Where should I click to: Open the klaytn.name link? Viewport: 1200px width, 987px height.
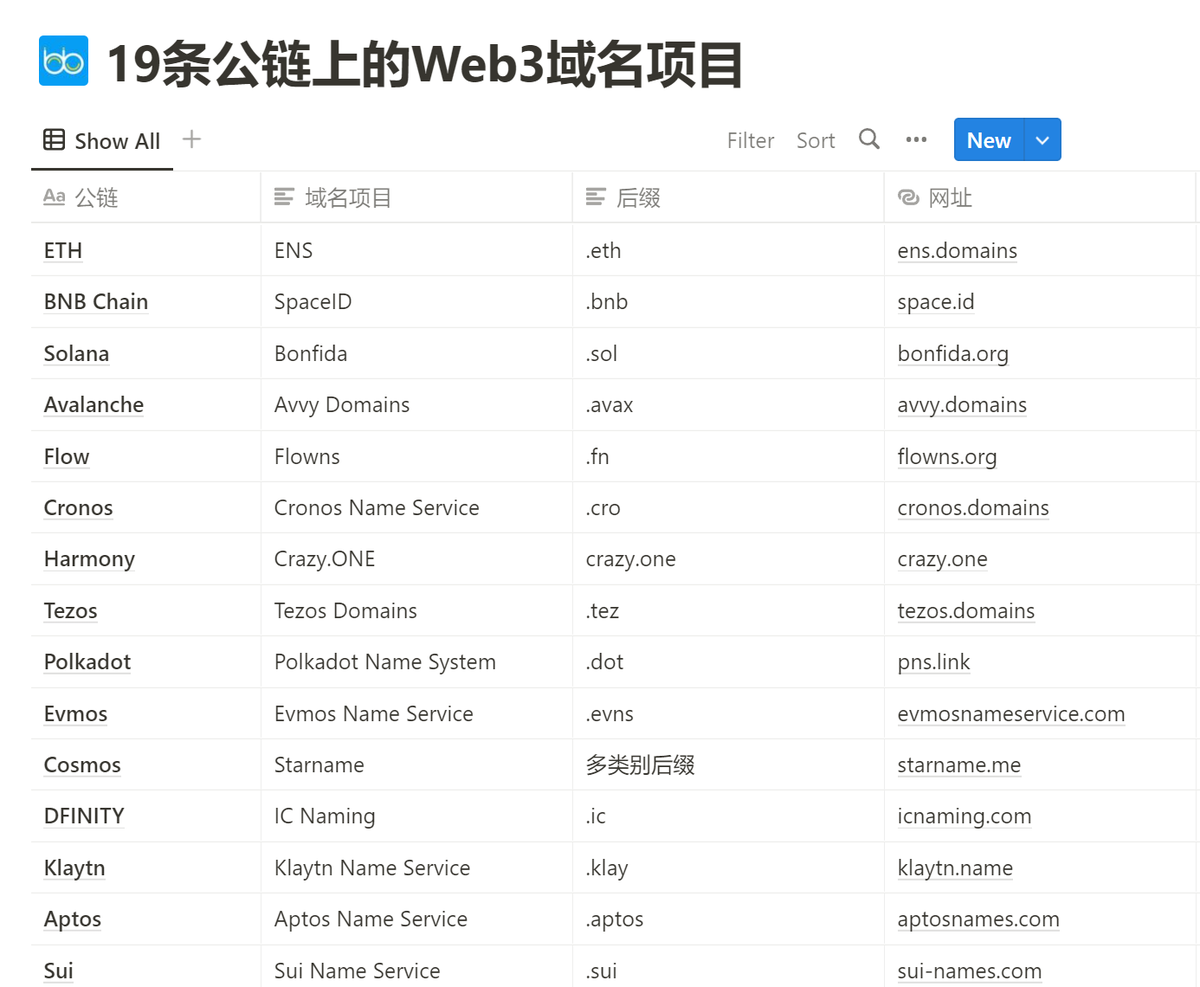[x=955, y=868]
